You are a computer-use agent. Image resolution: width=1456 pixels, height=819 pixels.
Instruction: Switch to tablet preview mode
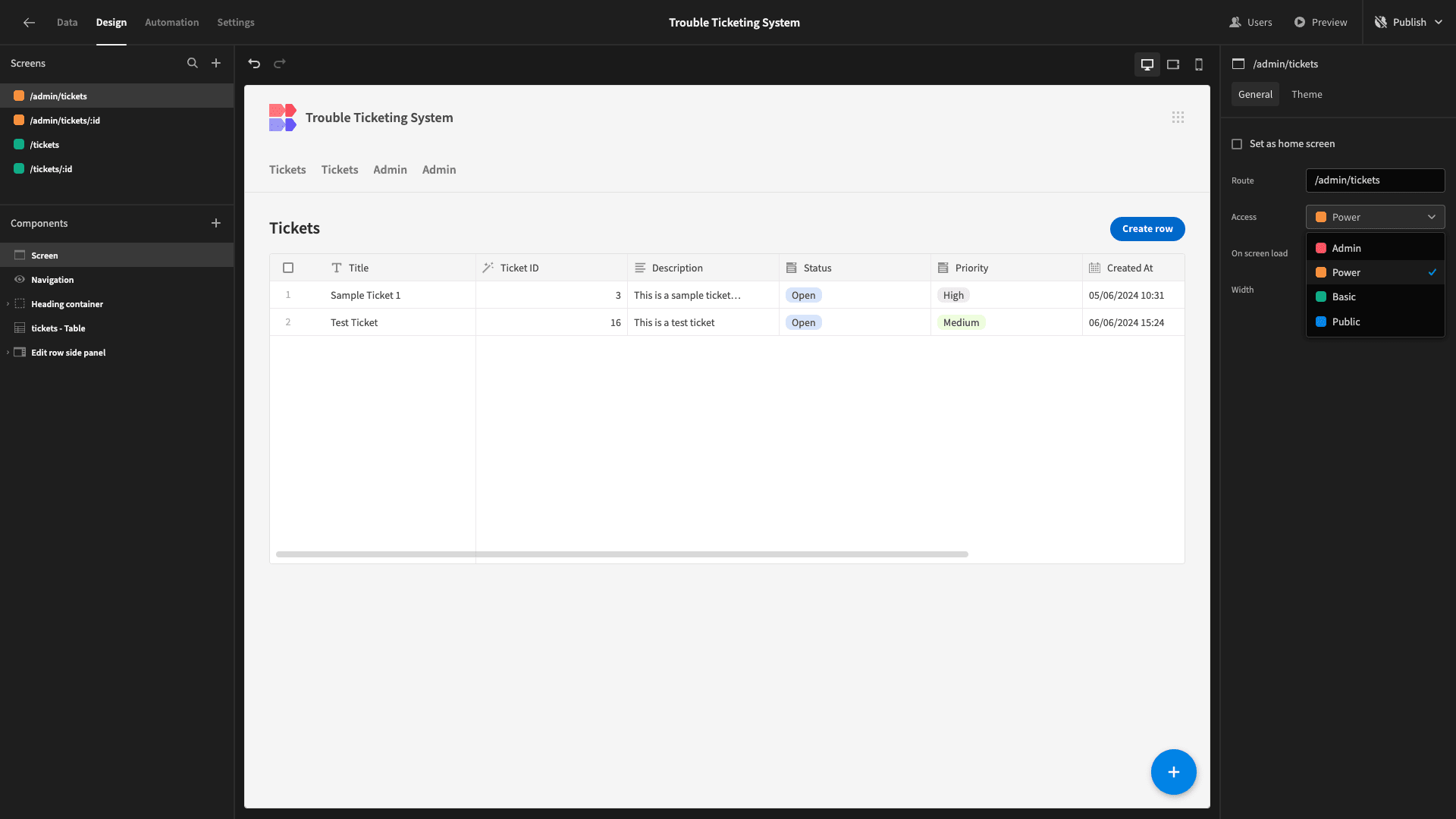(1173, 64)
